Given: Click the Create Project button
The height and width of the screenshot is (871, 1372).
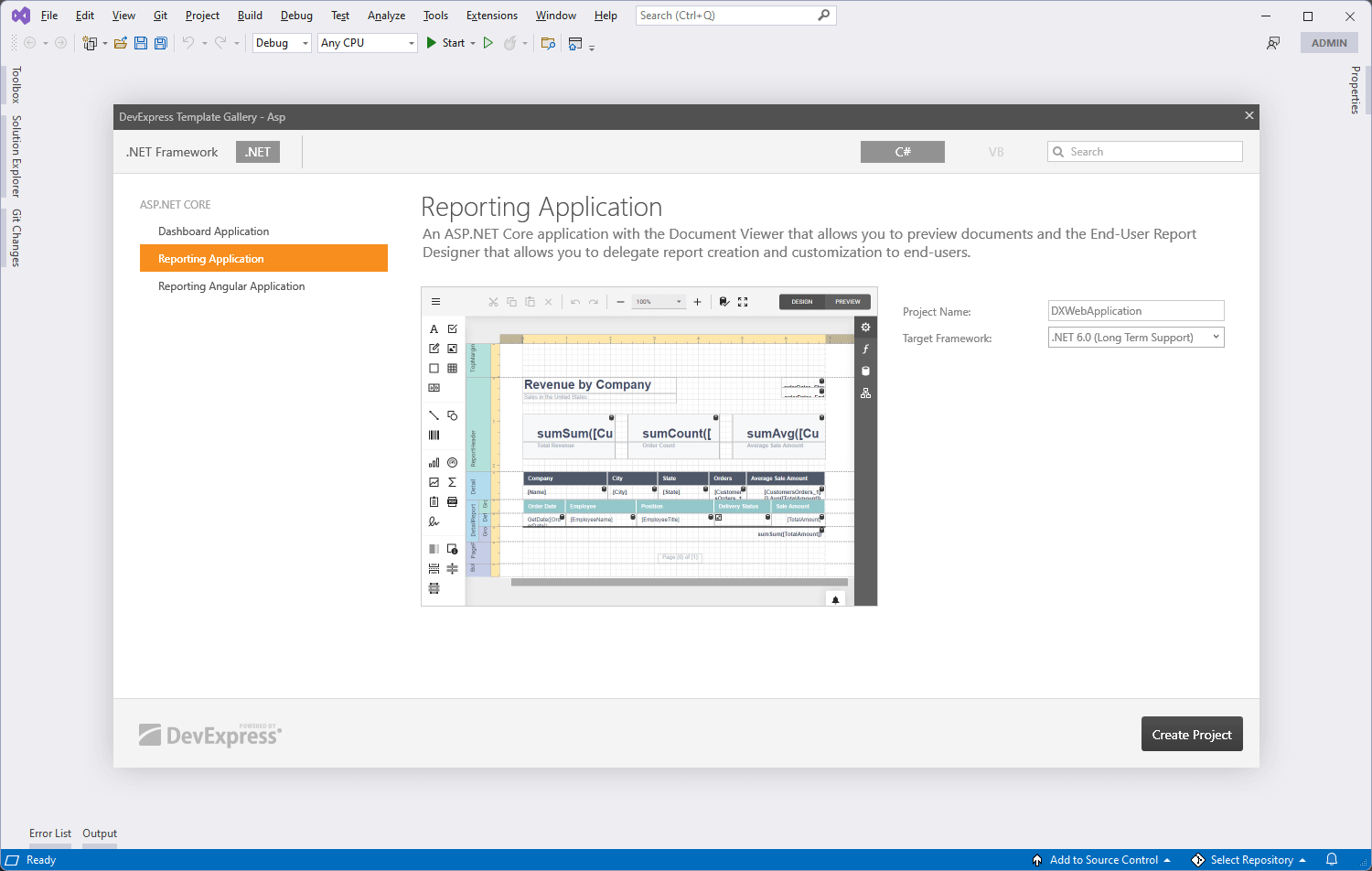Looking at the screenshot, I should click(1191, 733).
